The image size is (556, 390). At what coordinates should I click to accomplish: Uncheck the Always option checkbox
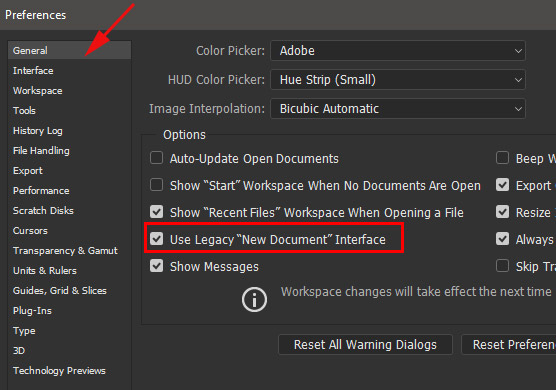click(x=502, y=239)
